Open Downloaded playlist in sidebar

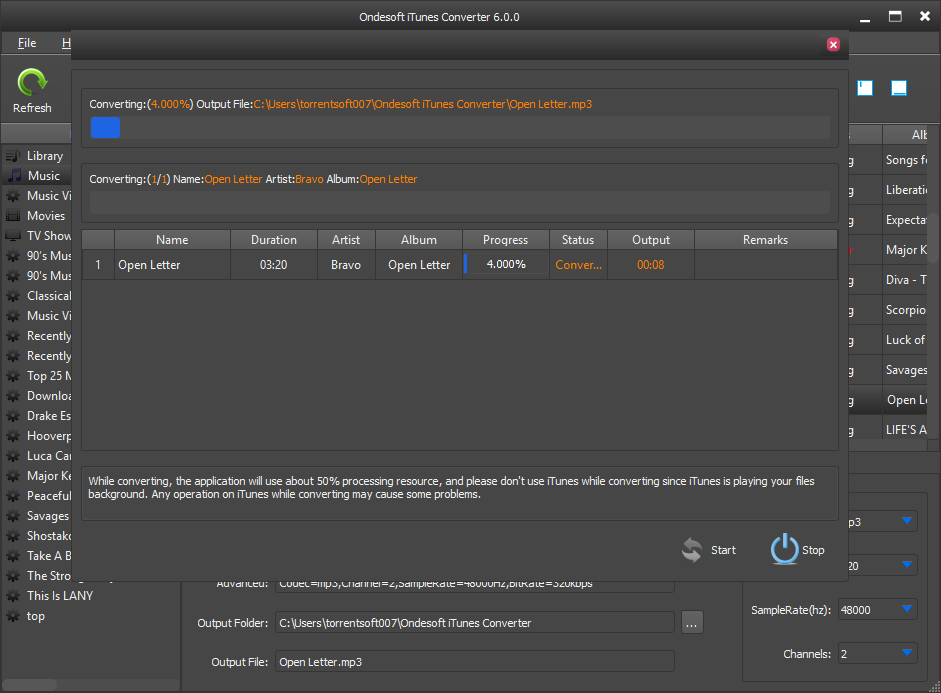pos(49,396)
